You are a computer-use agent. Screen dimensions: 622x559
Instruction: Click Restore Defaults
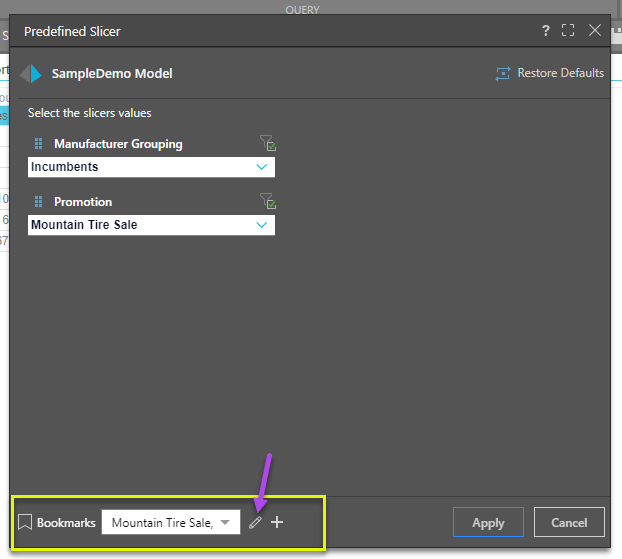(x=549, y=73)
